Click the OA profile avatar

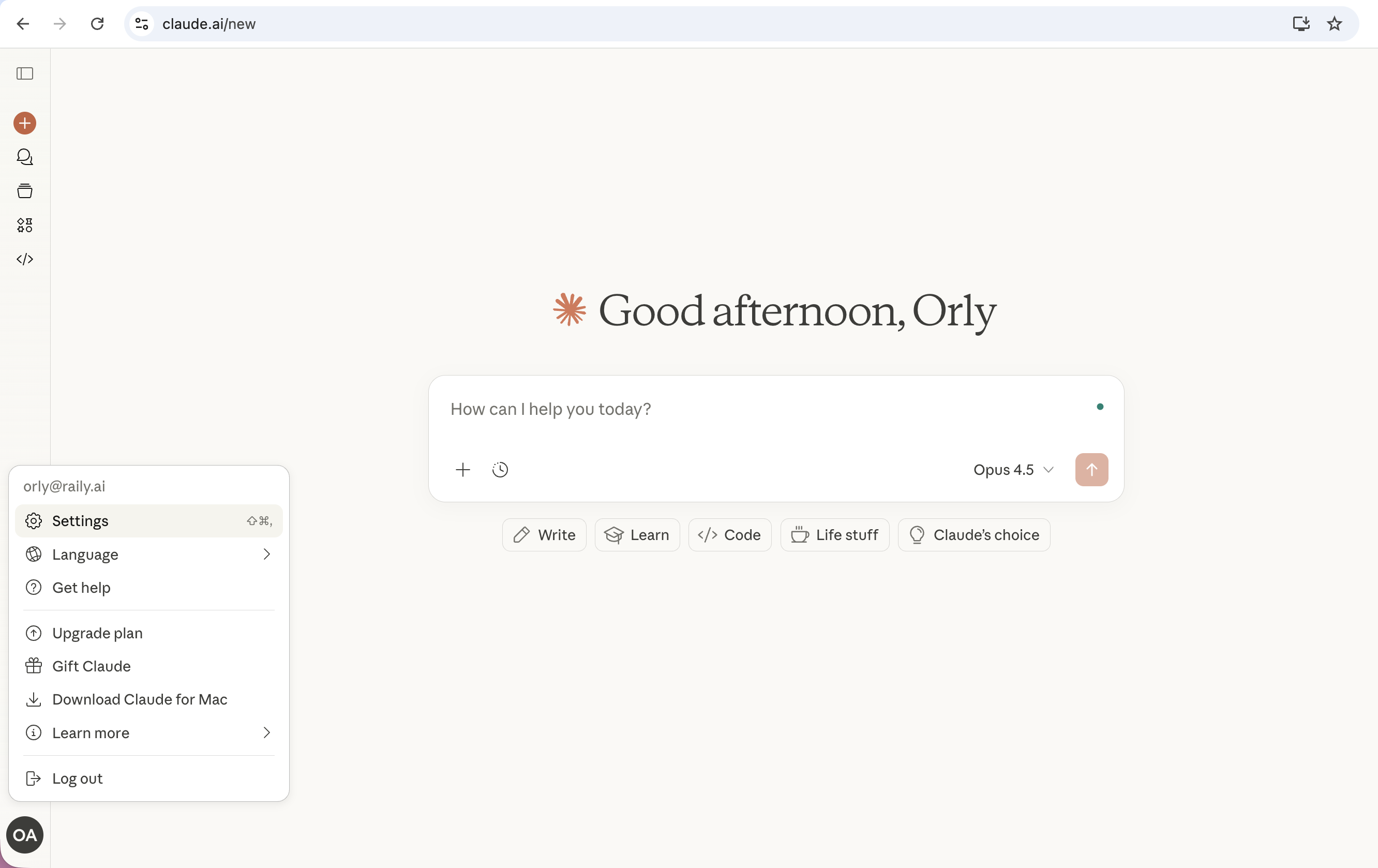(25, 835)
